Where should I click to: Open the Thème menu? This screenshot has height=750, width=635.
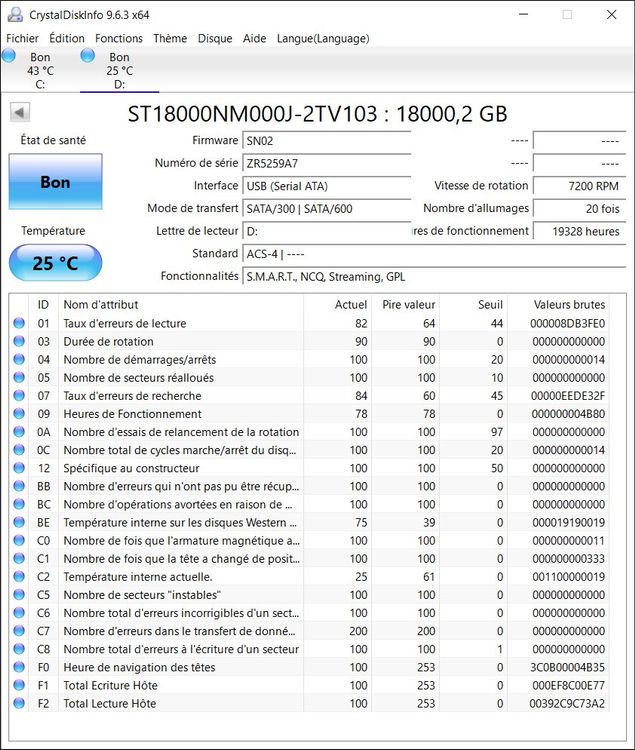tap(170, 38)
